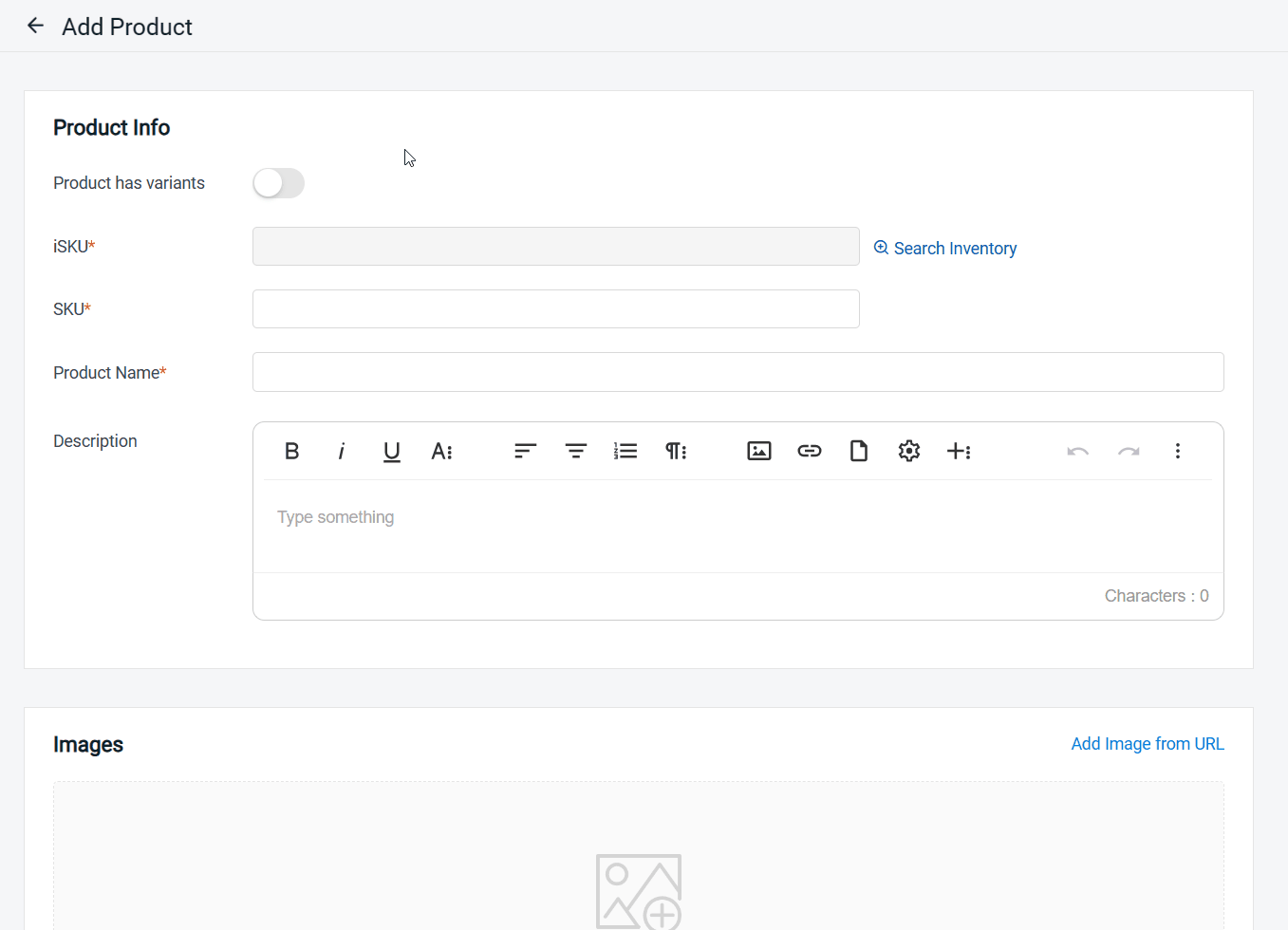Open the gear settings icon in the editor
The image size is (1288, 930).
pyautogui.click(x=909, y=451)
